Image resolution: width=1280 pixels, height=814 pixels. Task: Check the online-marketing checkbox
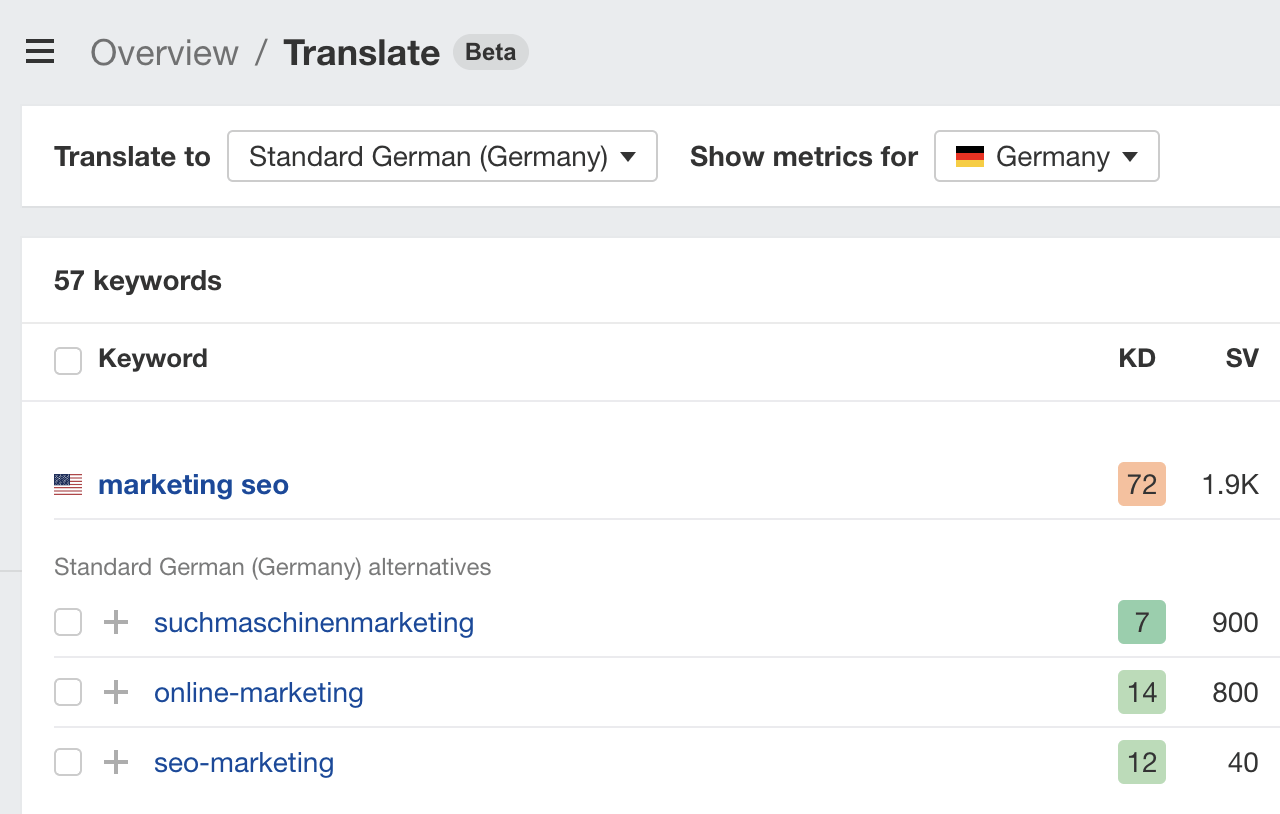67,692
